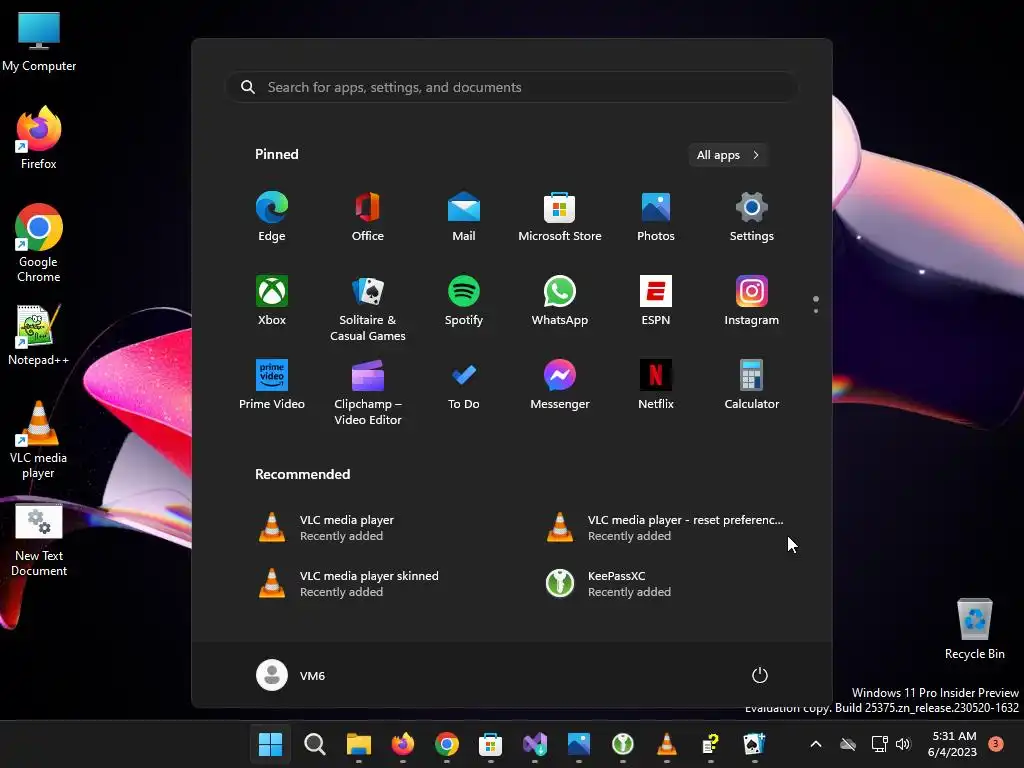Image resolution: width=1024 pixels, height=768 pixels.
Task: Select Firefox desktop shortcut
Action: tap(39, 138)
